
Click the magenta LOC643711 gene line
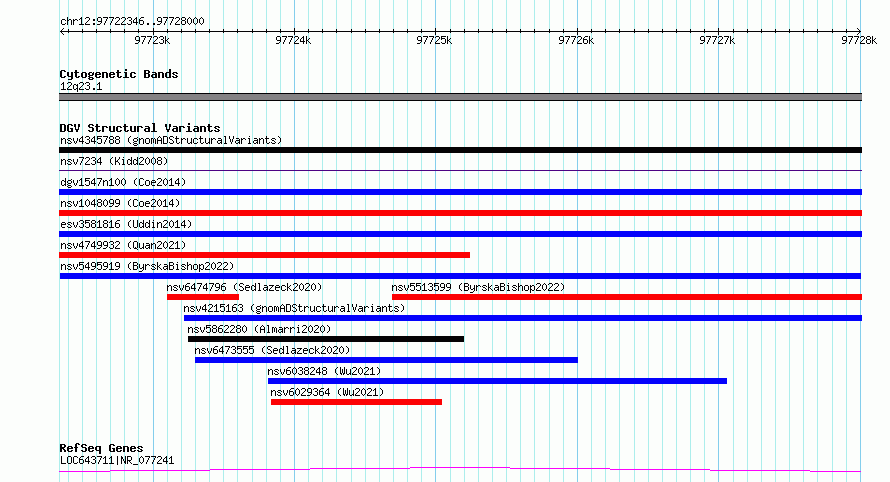click(460, 470)
